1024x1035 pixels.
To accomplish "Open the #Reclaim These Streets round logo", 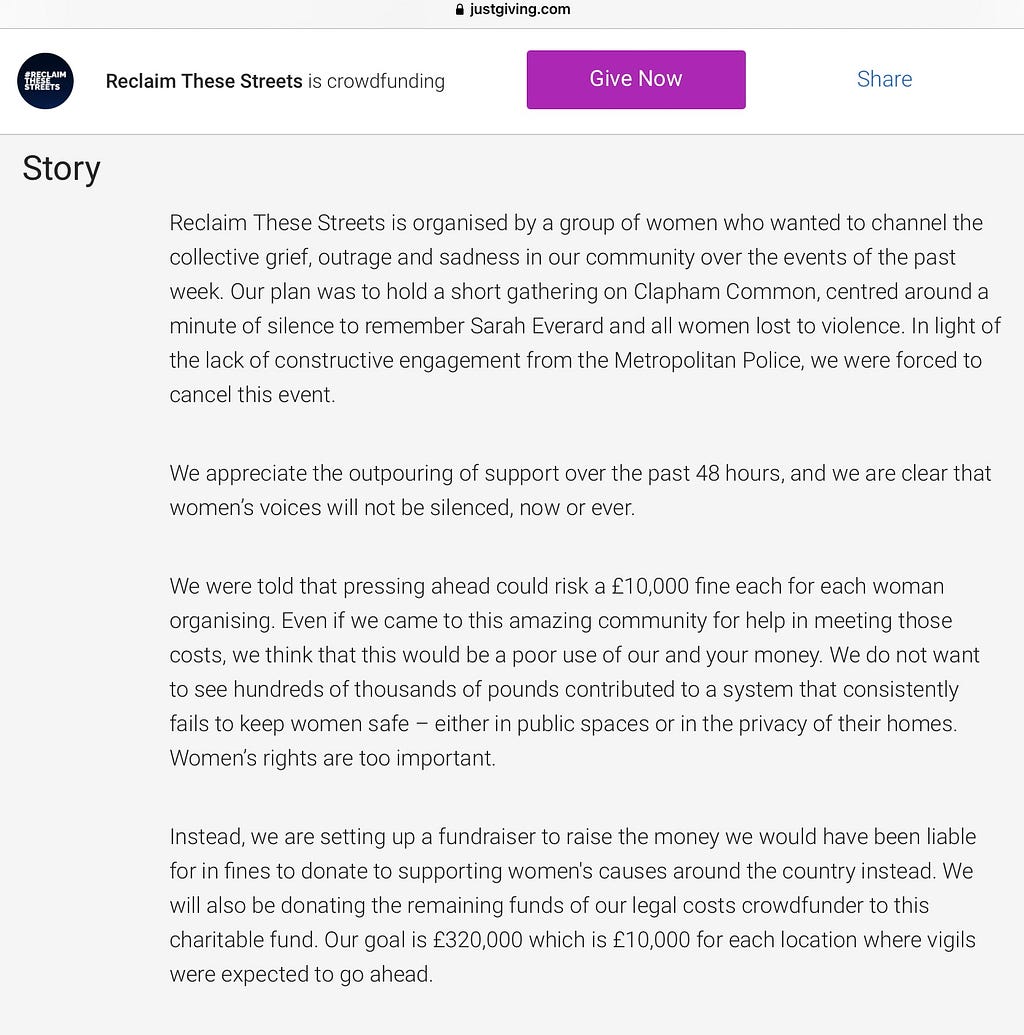I will tap(45, 81).
